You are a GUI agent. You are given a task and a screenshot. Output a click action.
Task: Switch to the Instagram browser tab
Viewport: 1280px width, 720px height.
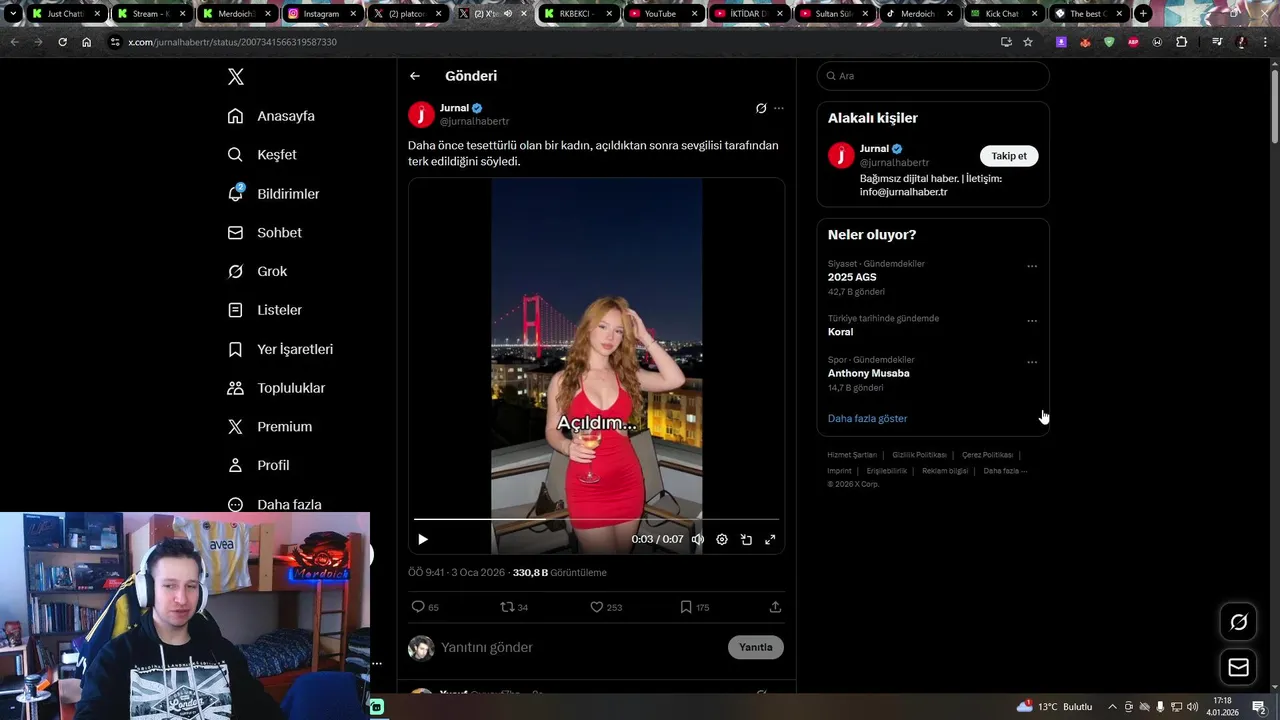coord(320,14)
